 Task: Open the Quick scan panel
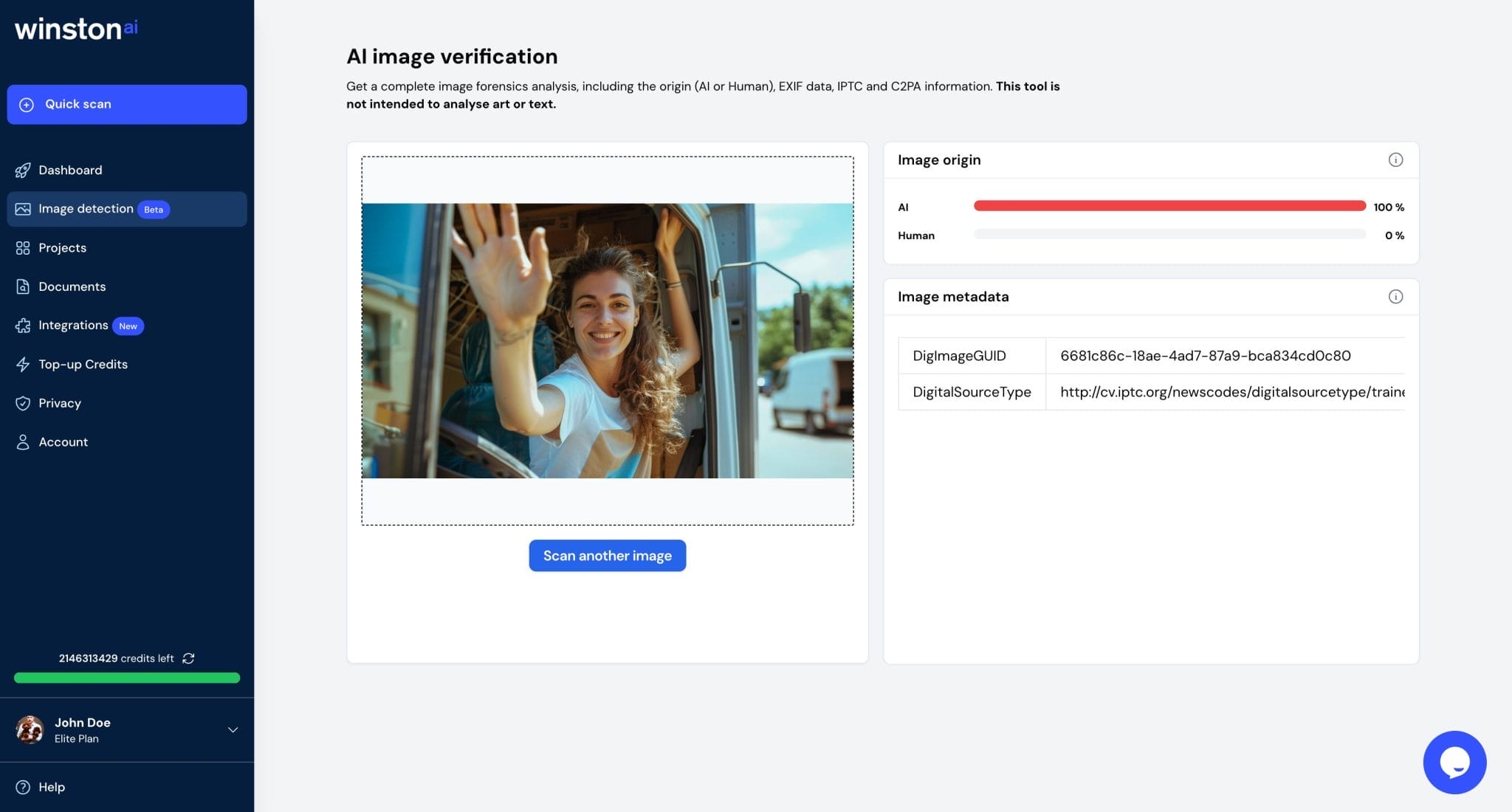coord(126,104)
